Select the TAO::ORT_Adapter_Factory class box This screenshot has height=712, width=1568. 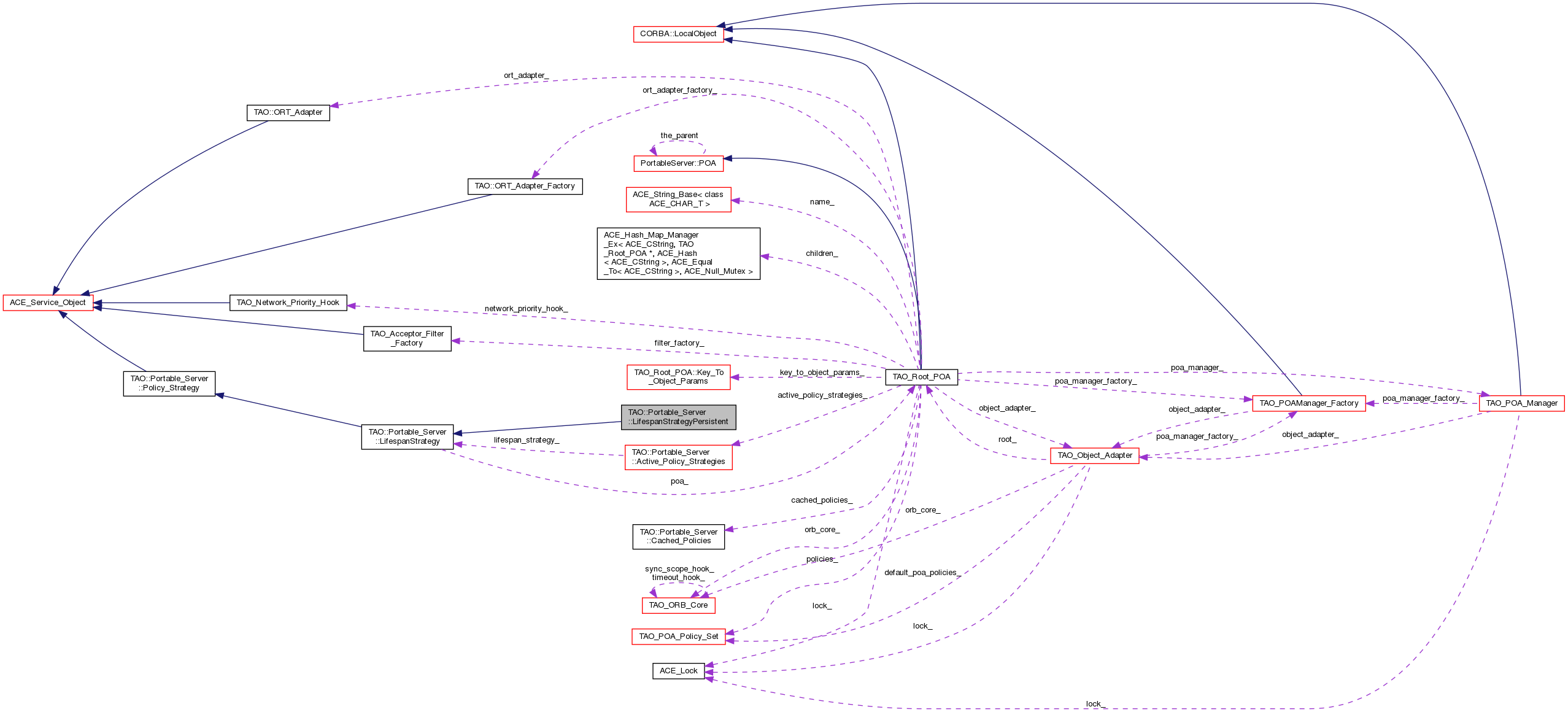point(525,186)
